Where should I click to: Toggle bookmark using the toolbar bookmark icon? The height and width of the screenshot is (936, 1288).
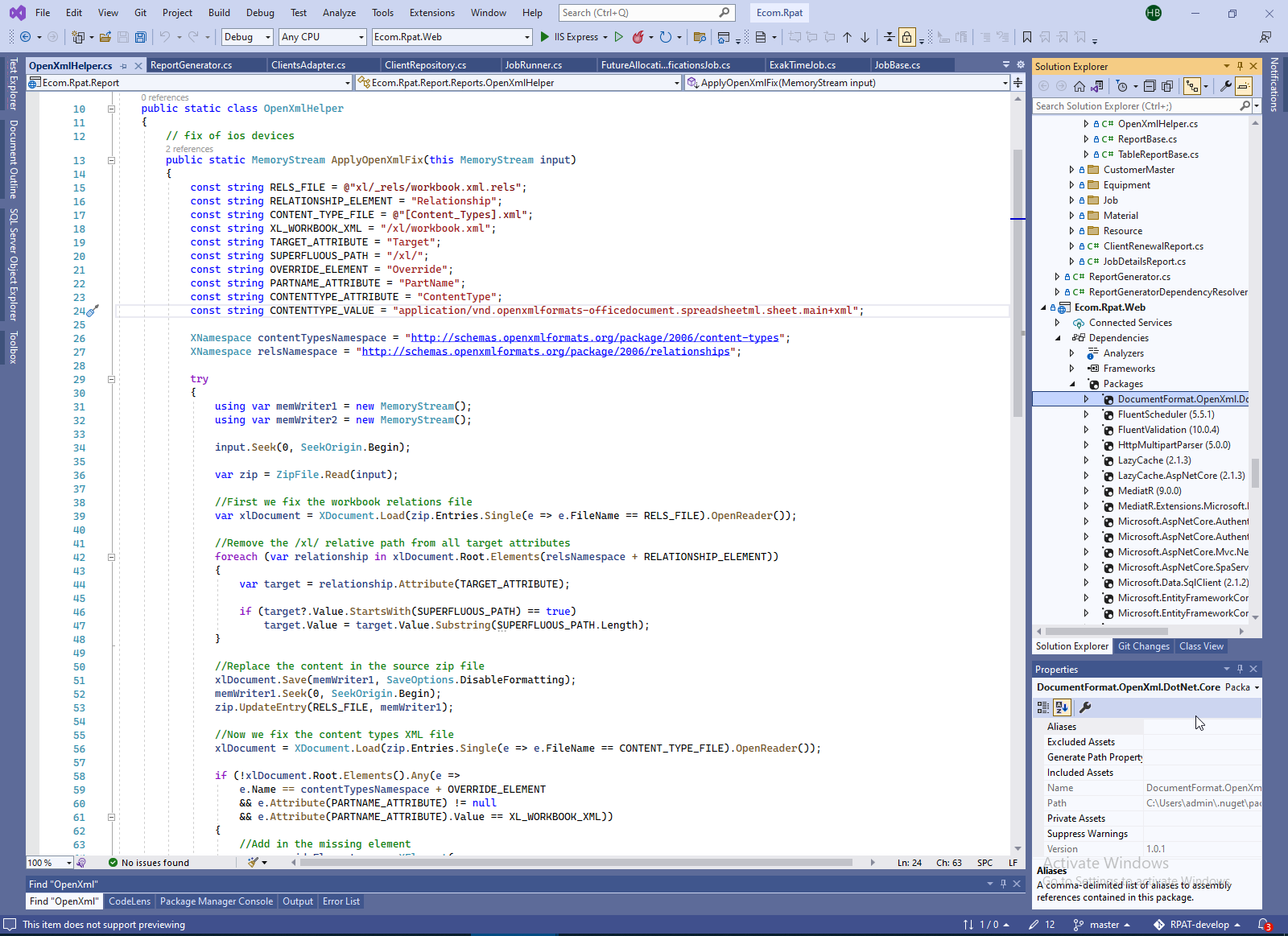coord(1027,37)
